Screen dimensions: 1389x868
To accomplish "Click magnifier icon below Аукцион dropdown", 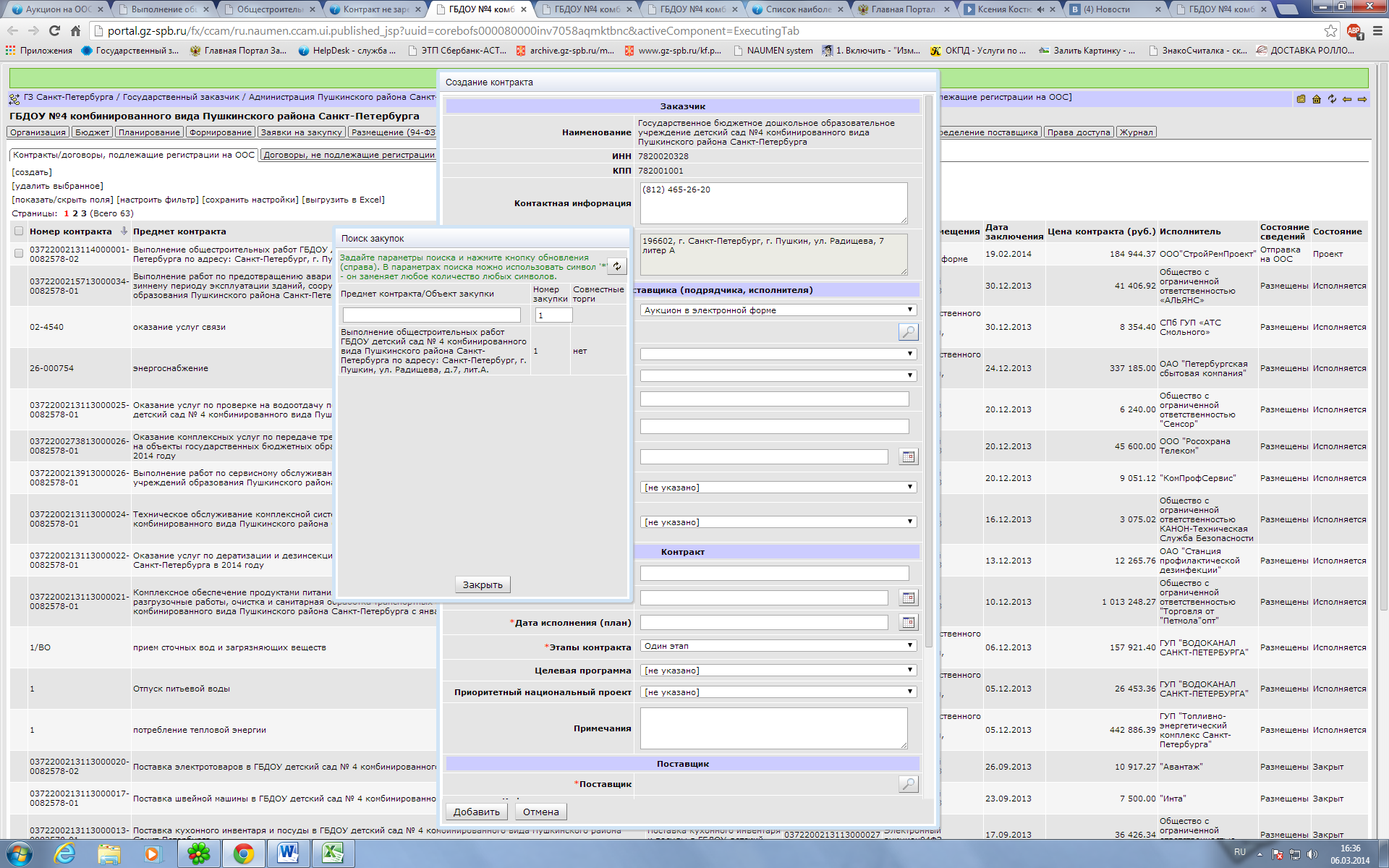I will pos(908,332).
